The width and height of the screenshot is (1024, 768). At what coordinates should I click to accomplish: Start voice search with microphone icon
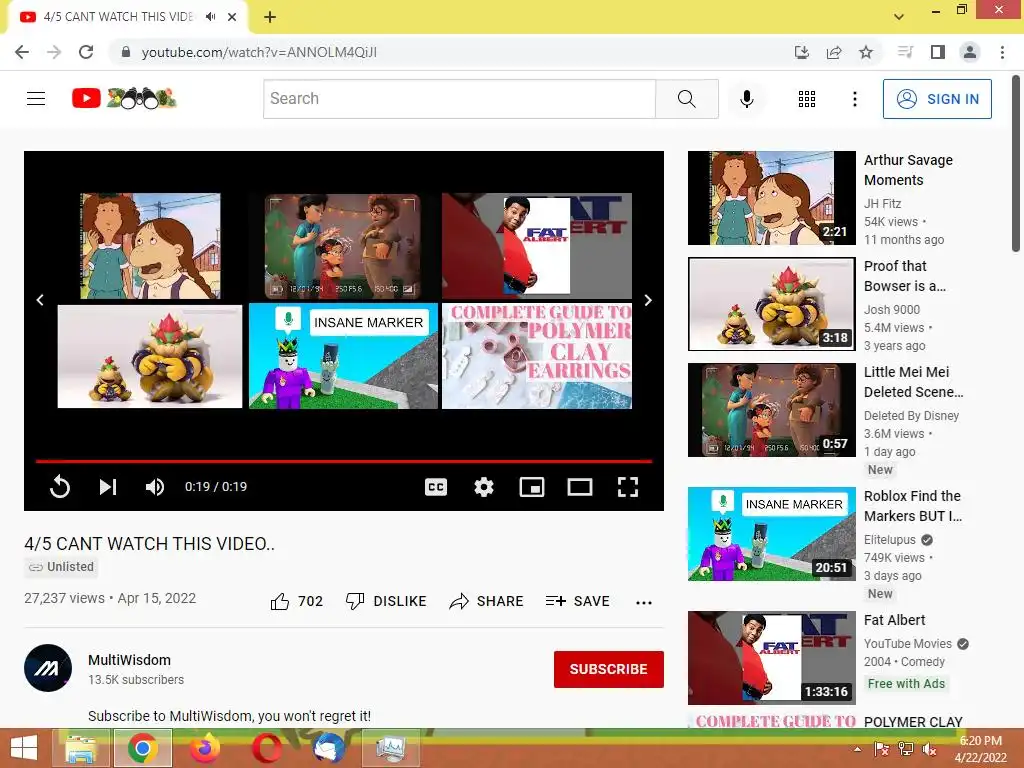pyautogui.click(x=746, y=99)
